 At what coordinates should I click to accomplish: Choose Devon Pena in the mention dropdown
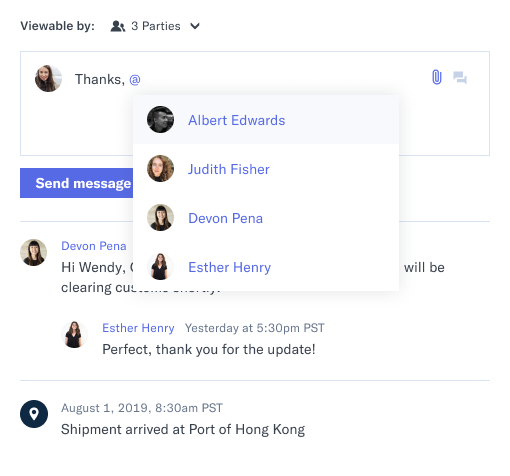click(x=266, y=218)
